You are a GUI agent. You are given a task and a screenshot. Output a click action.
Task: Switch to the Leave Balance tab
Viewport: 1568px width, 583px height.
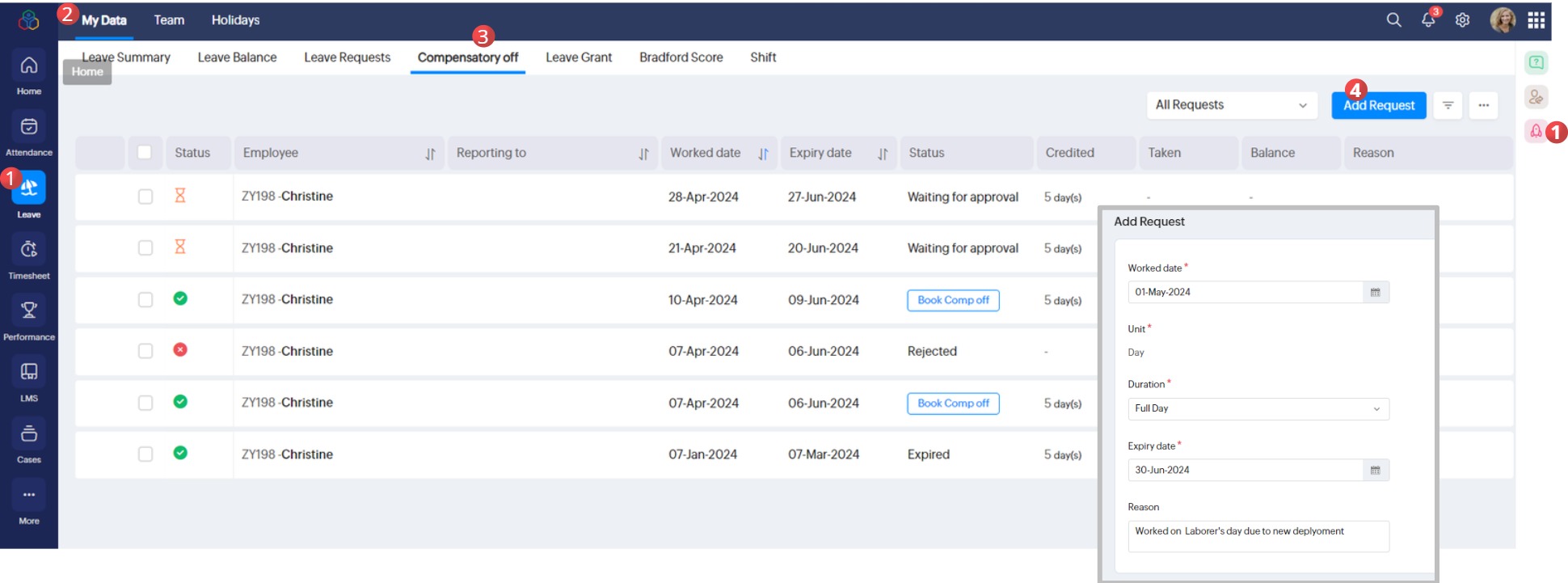pyautogui.click(x=237, y=57)
